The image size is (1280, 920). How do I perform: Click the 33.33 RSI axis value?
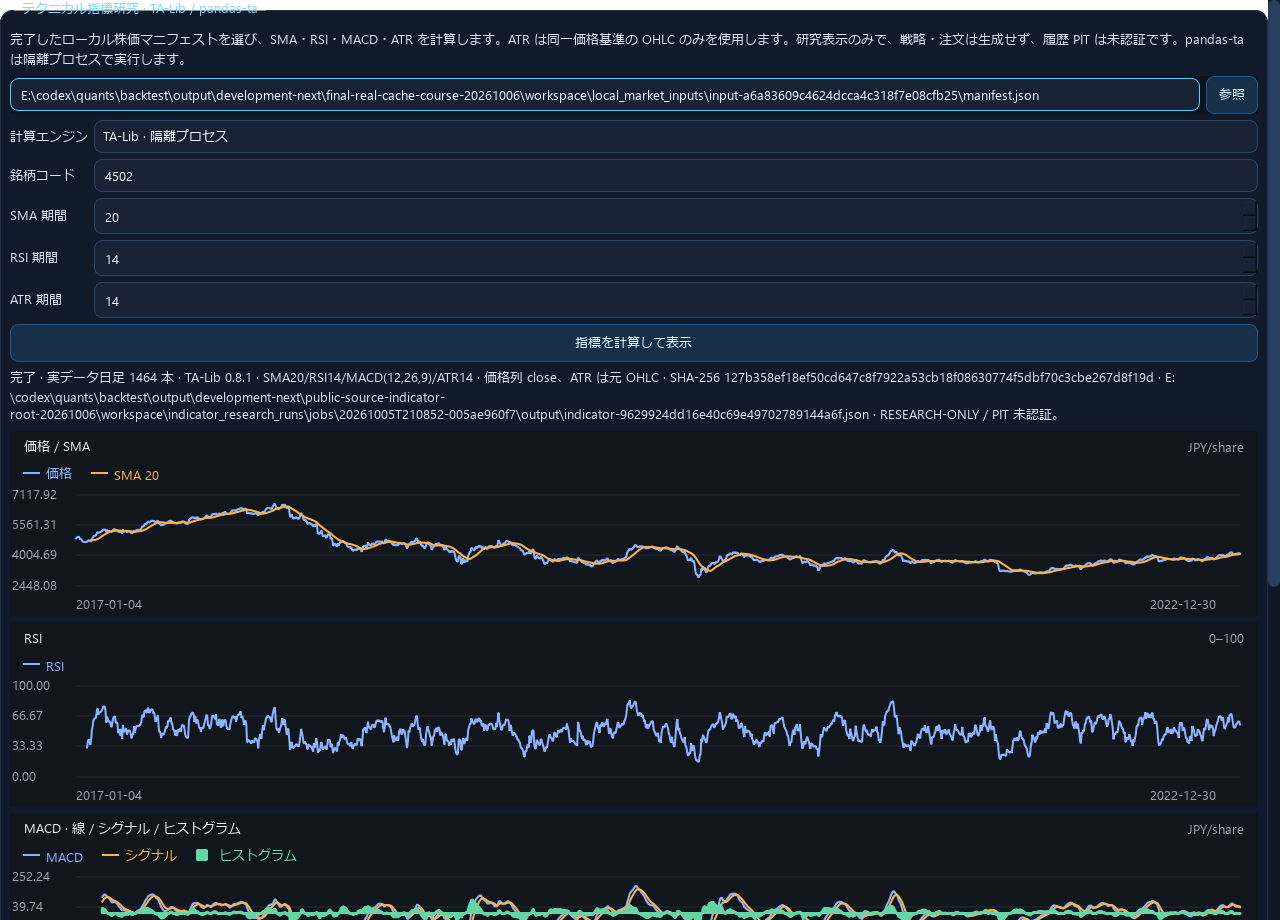(27, 746)
